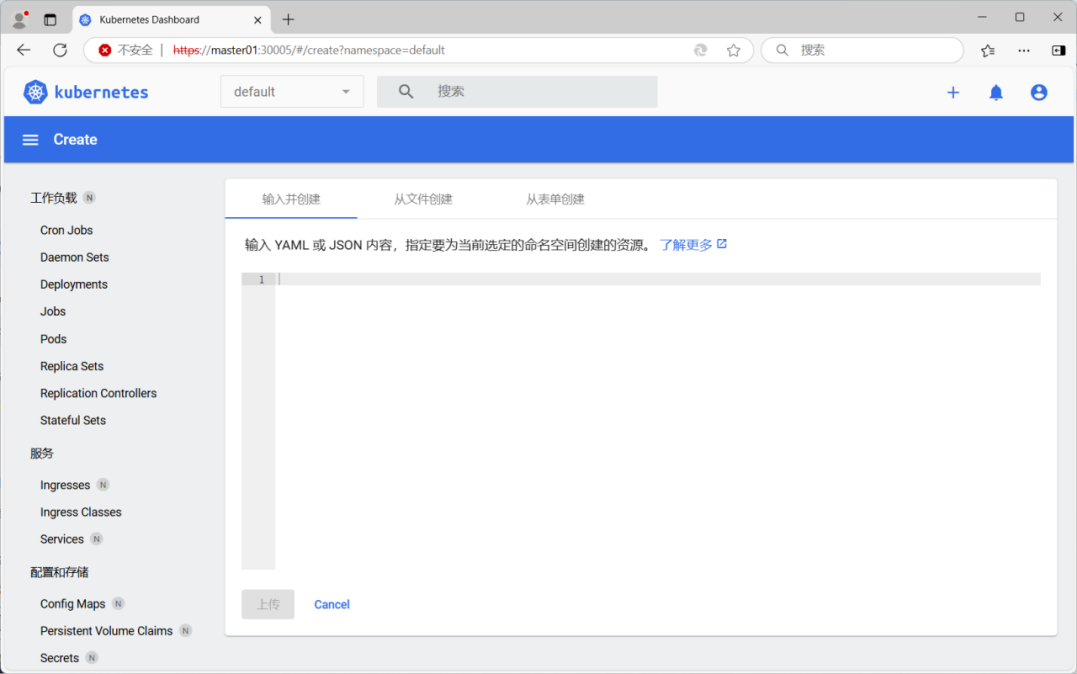Switch to the 输入并创建 tab
Screen dimensions: 1077x674
pyautogui.click(x=291, y=199)
